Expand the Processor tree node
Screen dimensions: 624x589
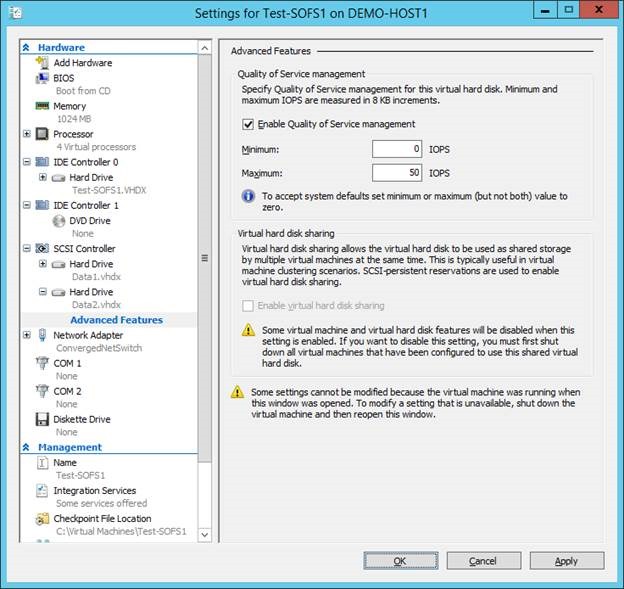pyautogui.click(x=27, y=134)
